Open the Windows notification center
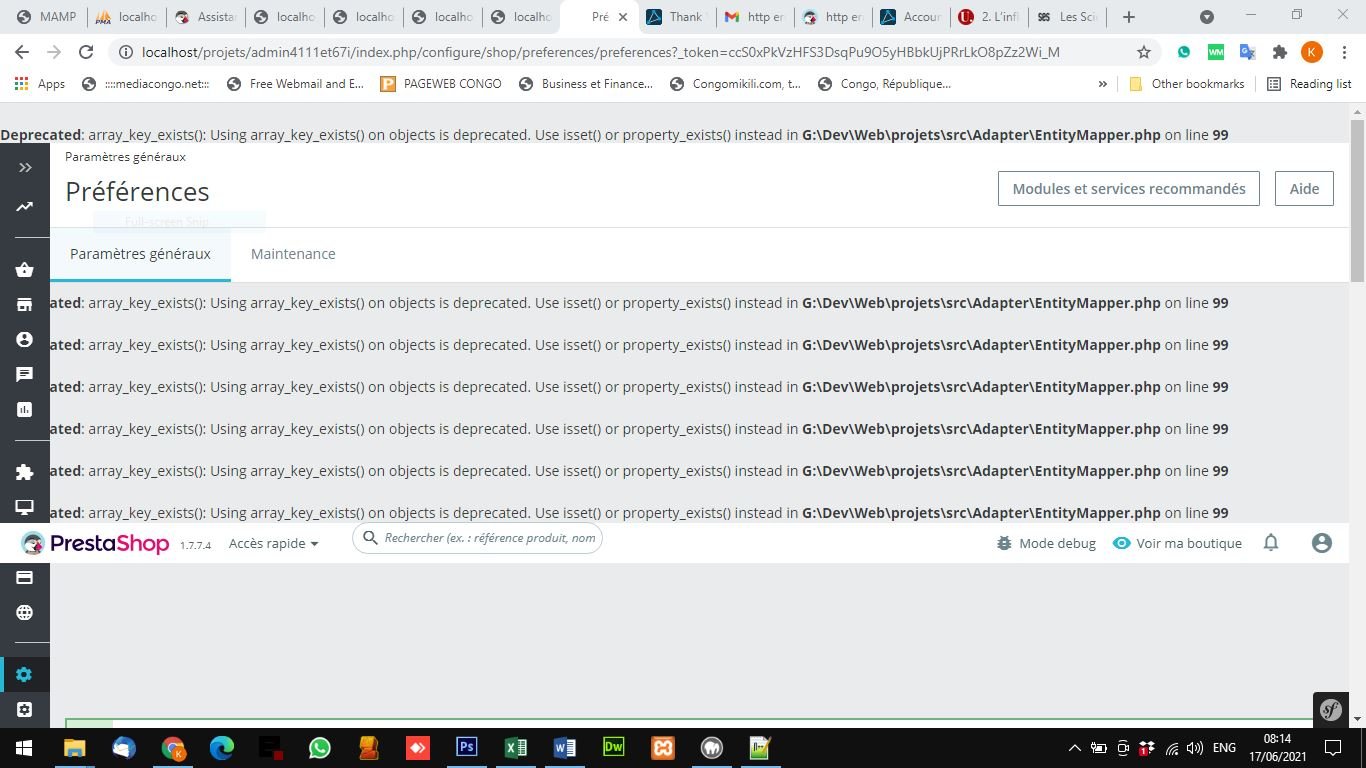This screenshot has width=1366, height=768. coord(1333,748)
